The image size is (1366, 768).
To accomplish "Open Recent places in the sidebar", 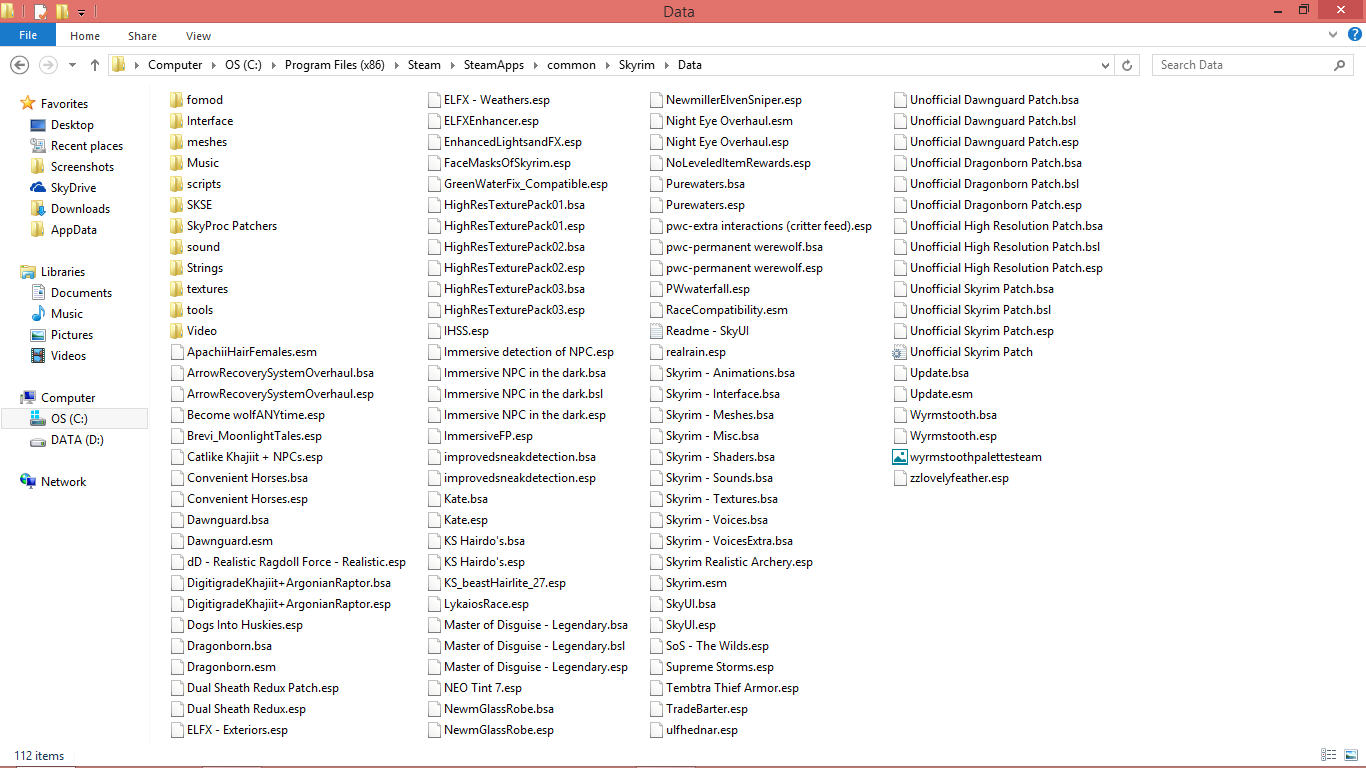I will [87, 146].
